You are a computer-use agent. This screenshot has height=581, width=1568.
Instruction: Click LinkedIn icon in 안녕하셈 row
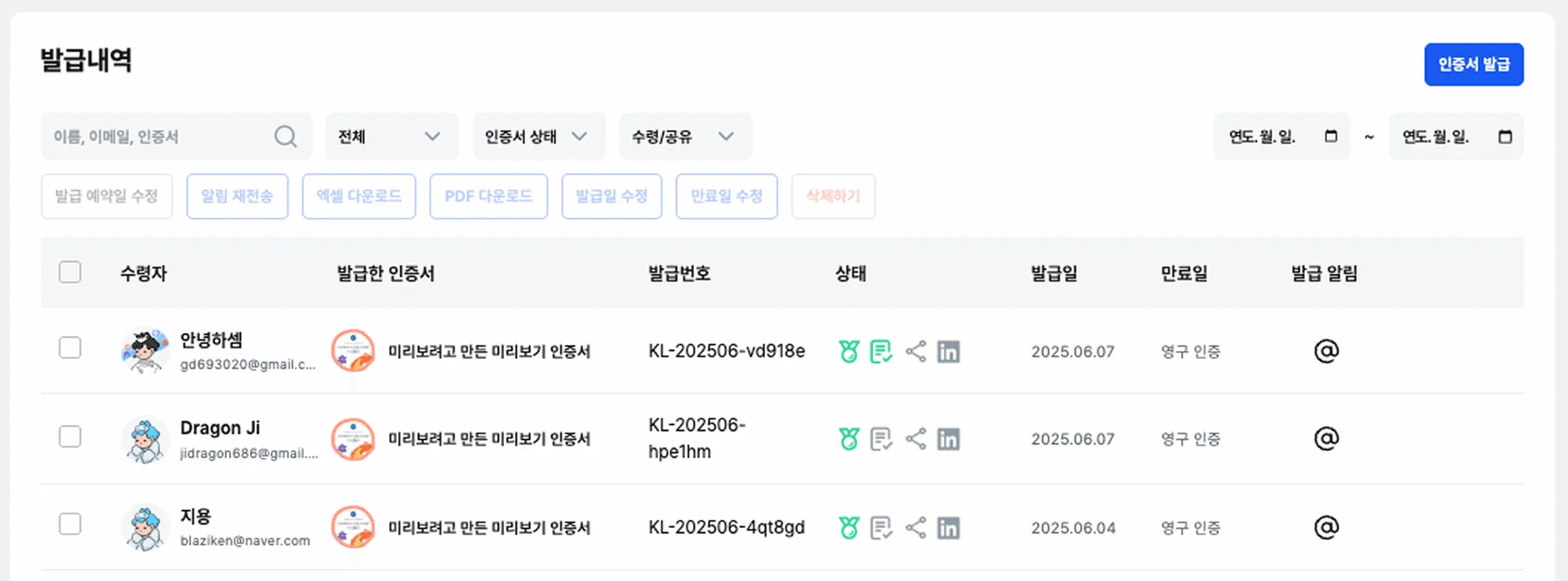point(948,352)
